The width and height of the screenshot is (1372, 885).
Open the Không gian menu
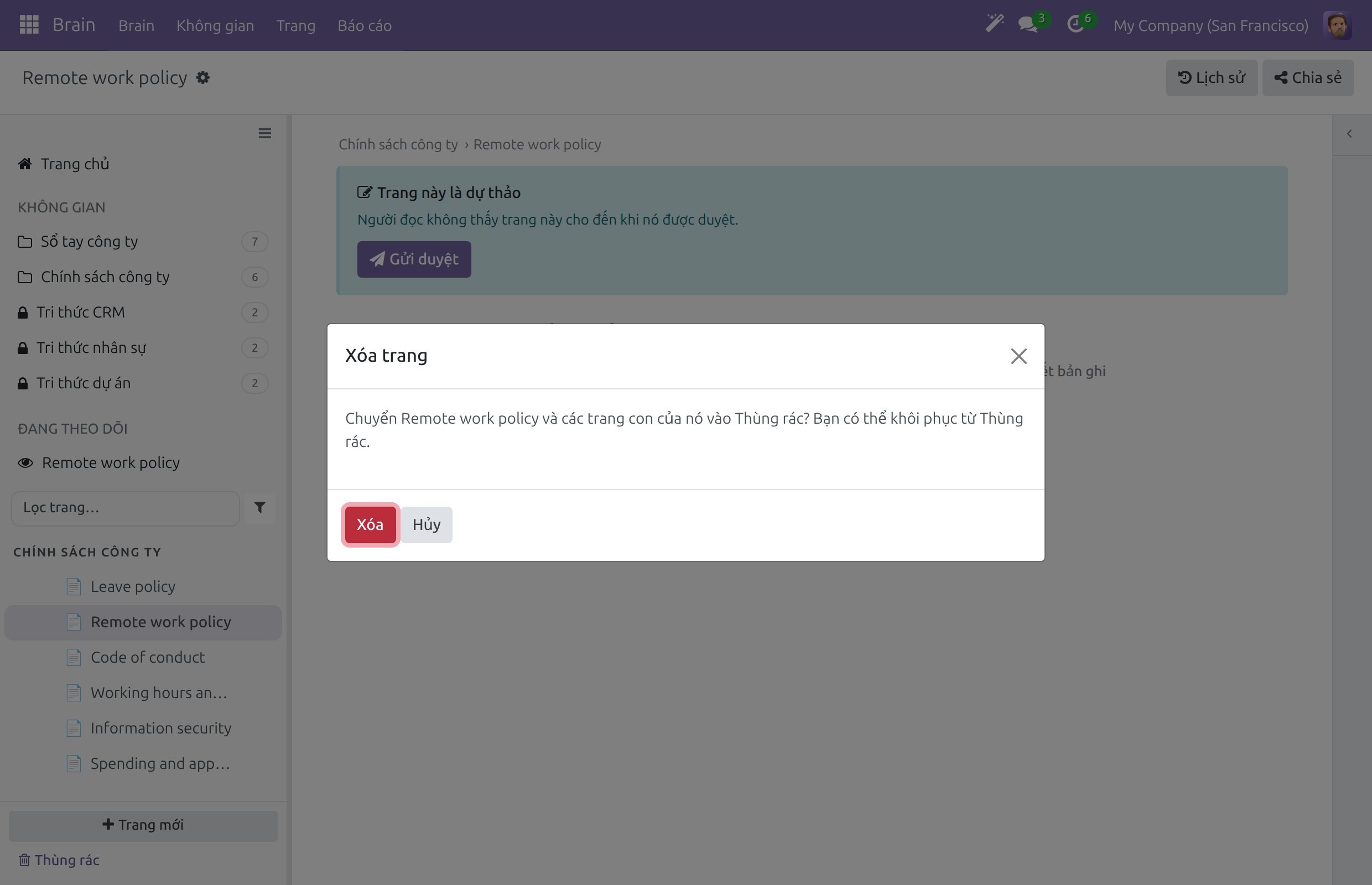(215, 26)
